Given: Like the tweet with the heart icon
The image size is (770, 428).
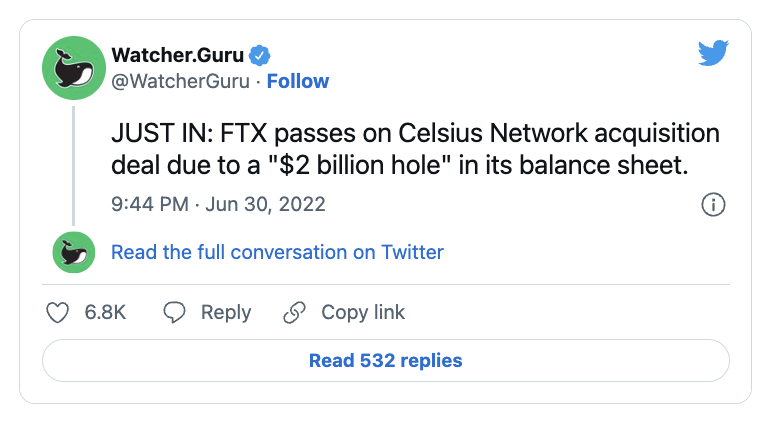Looking at the screenshot, I should tap(59, 313).
